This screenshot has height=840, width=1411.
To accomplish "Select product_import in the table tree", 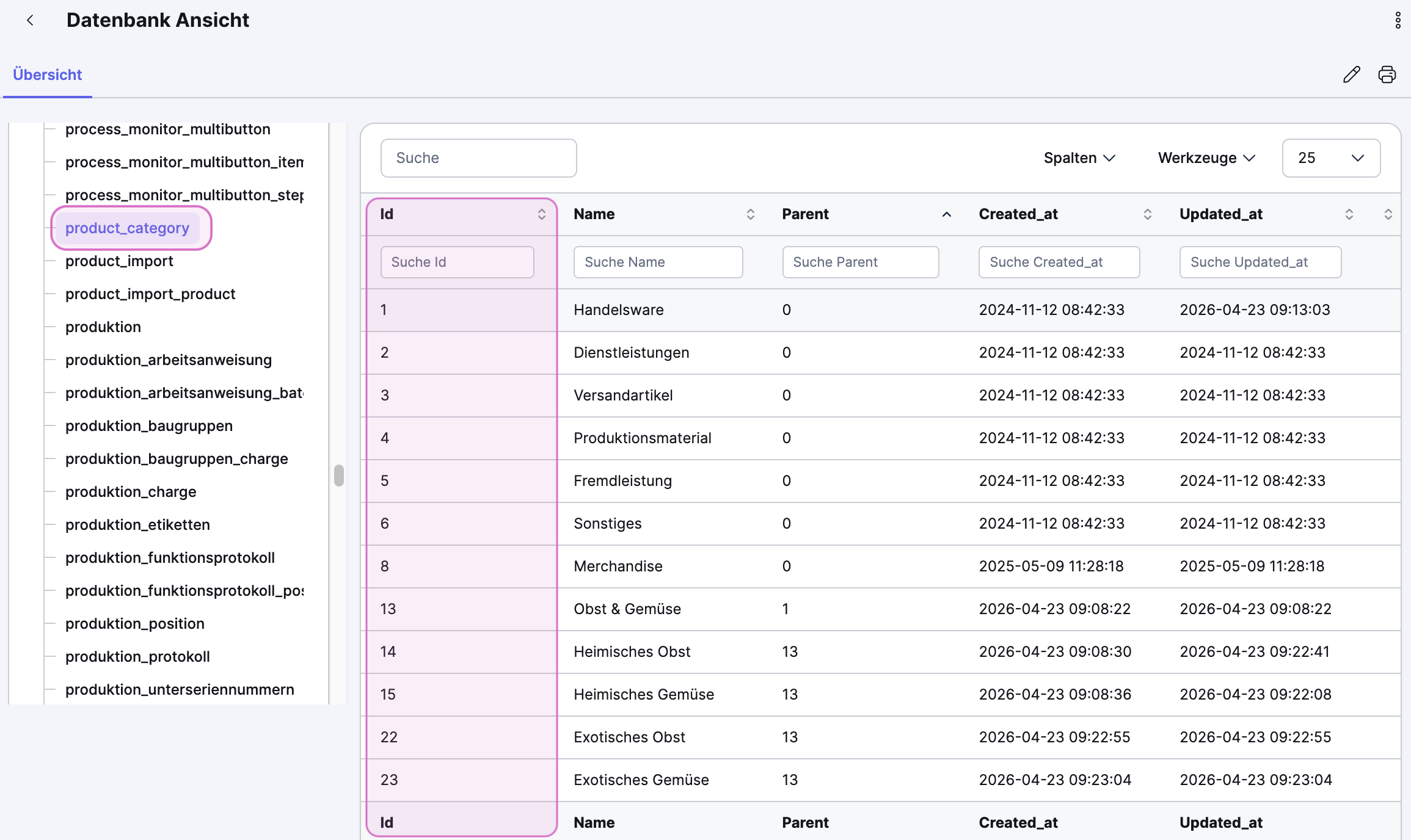I will [x=119, y=261].
